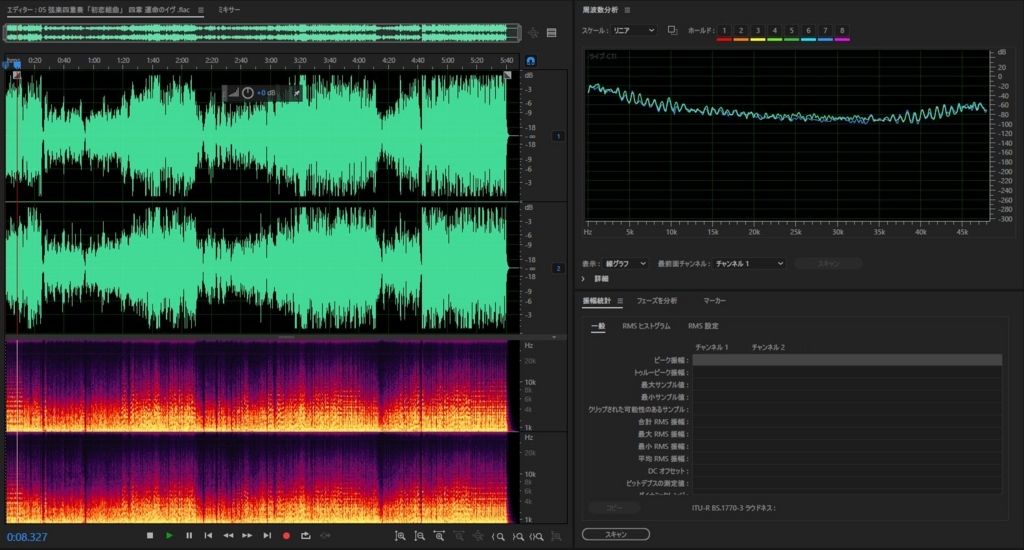Click the overview navigator waveform

262,33
